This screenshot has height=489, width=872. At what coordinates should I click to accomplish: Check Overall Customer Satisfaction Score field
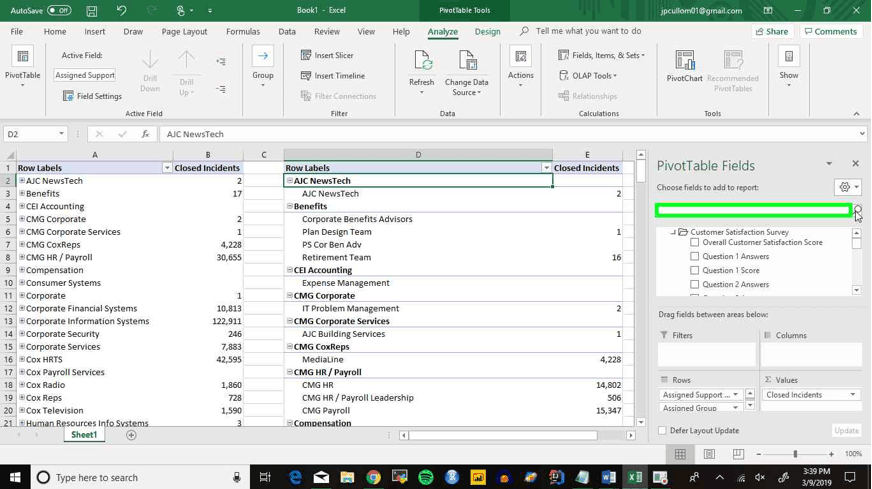[695, 243]
